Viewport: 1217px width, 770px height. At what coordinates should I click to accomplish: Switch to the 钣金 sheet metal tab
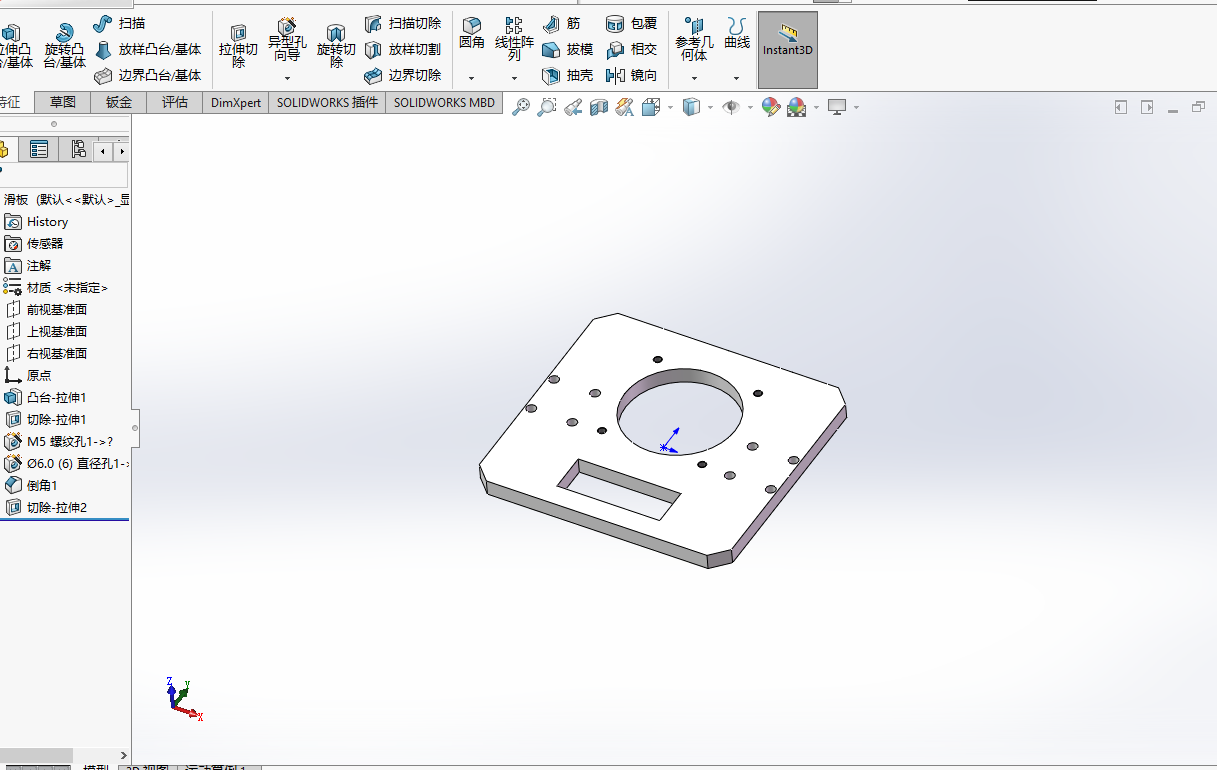click(118, 102)
